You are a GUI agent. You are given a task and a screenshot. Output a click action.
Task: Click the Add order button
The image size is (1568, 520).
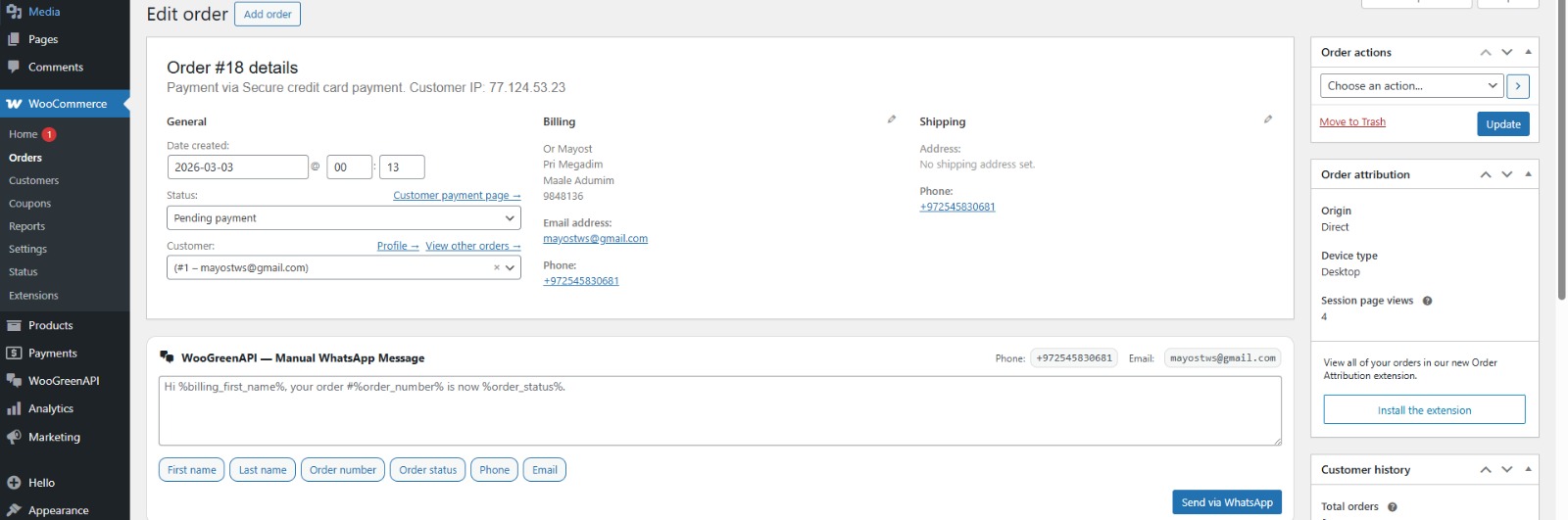coord(268,14)
